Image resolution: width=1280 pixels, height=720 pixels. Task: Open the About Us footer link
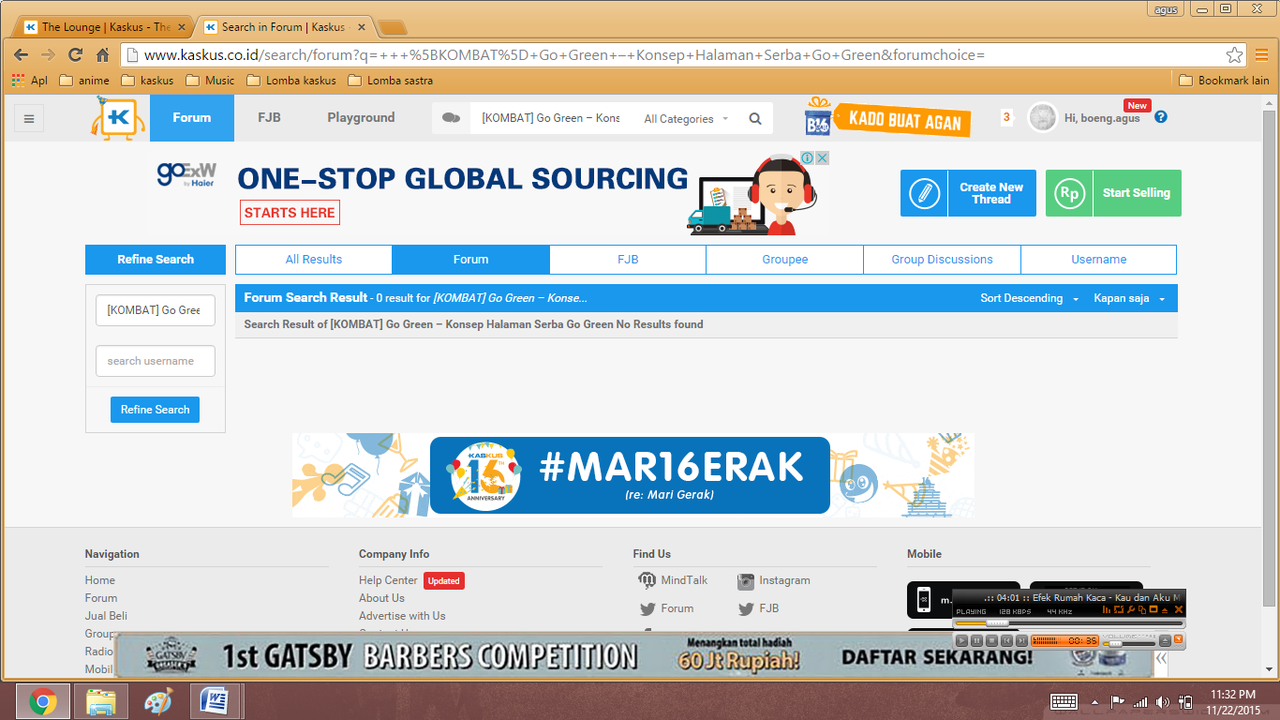[x=382, y=598]
